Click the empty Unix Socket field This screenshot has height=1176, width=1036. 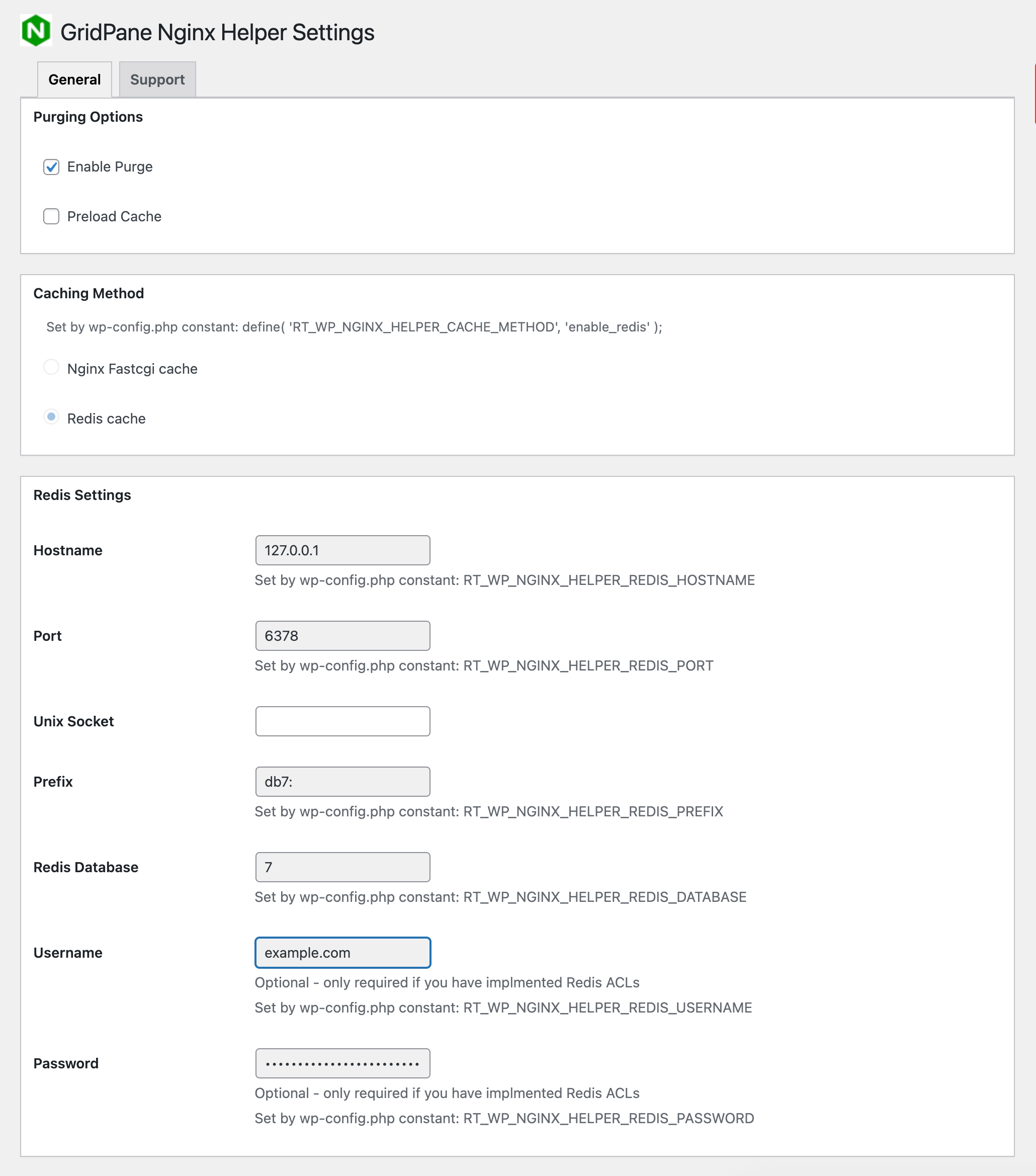pos(342,721)
